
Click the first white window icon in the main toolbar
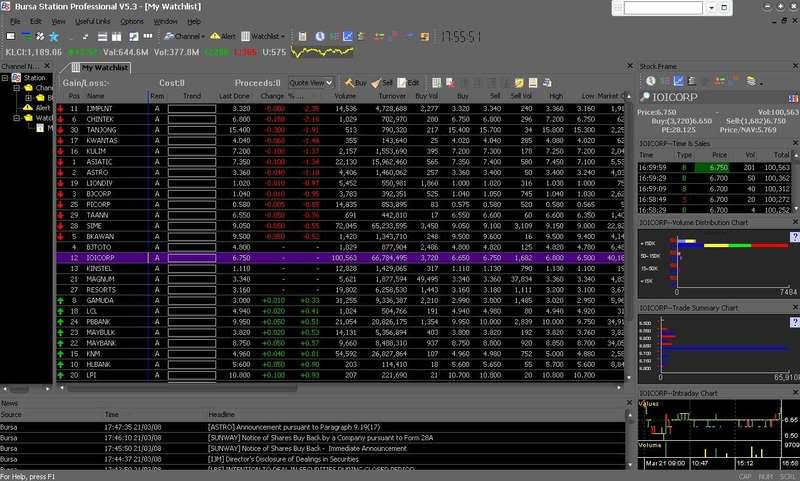point(11,36)
